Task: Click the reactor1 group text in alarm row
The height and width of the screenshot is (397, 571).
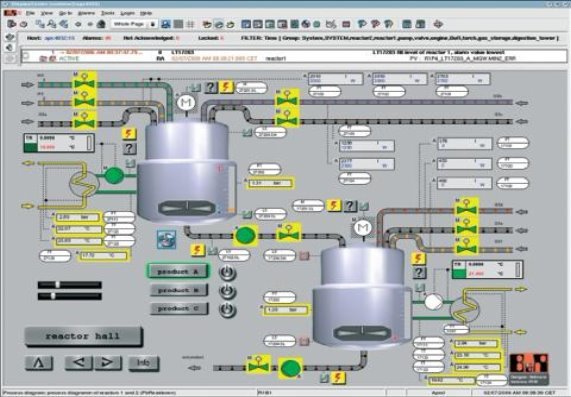Action: click(x=275, y=58)
